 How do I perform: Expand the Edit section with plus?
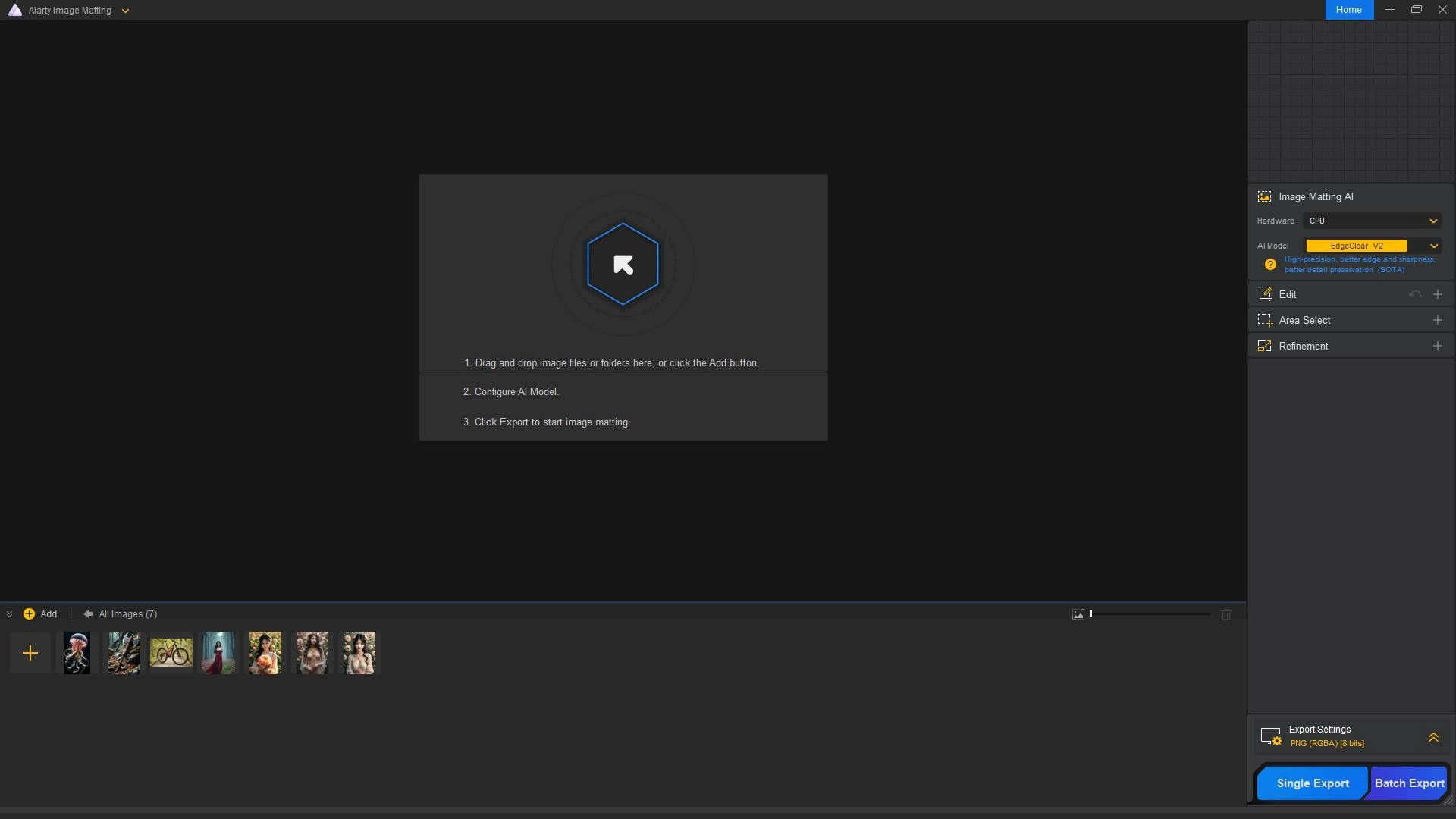(x=1437, y=294)
